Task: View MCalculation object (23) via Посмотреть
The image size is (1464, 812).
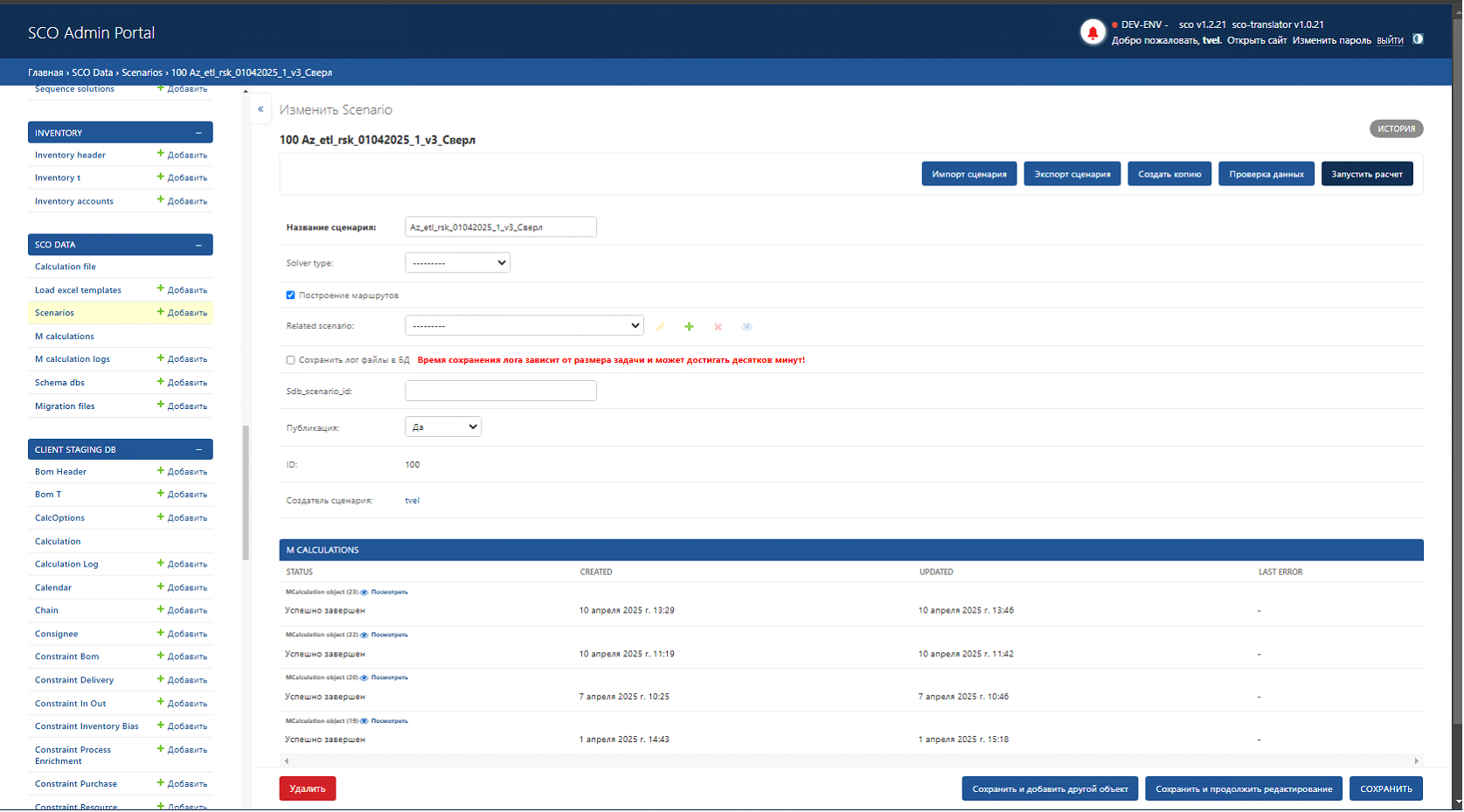Action: click(x=389, y=593)
